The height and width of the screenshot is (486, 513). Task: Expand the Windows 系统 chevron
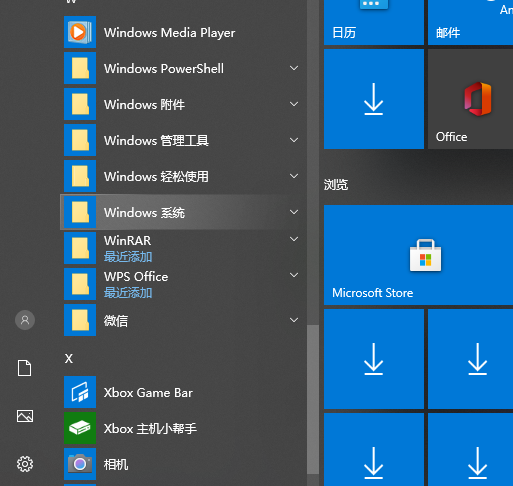point(294,212)
